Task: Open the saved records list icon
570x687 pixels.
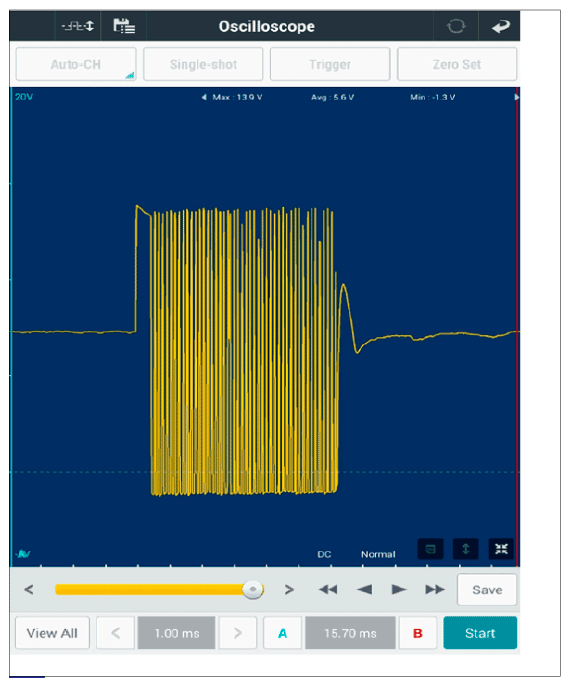Action: pos(124,26)
